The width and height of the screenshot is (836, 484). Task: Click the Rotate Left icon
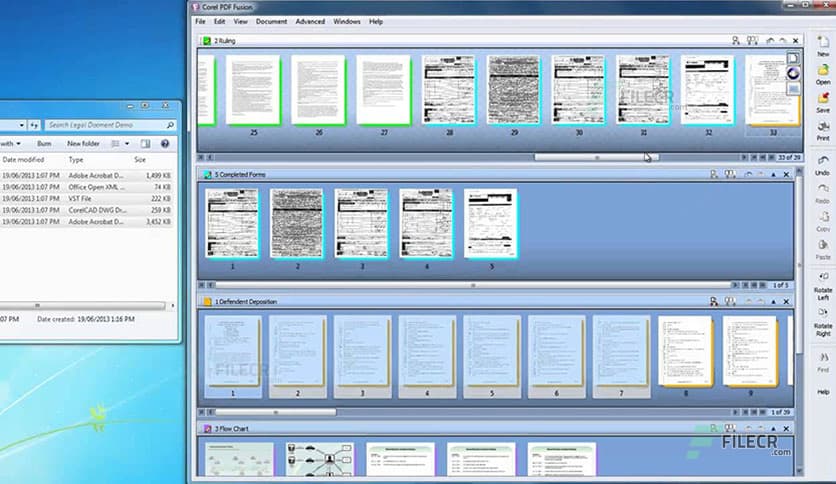[x=823, y=277]
